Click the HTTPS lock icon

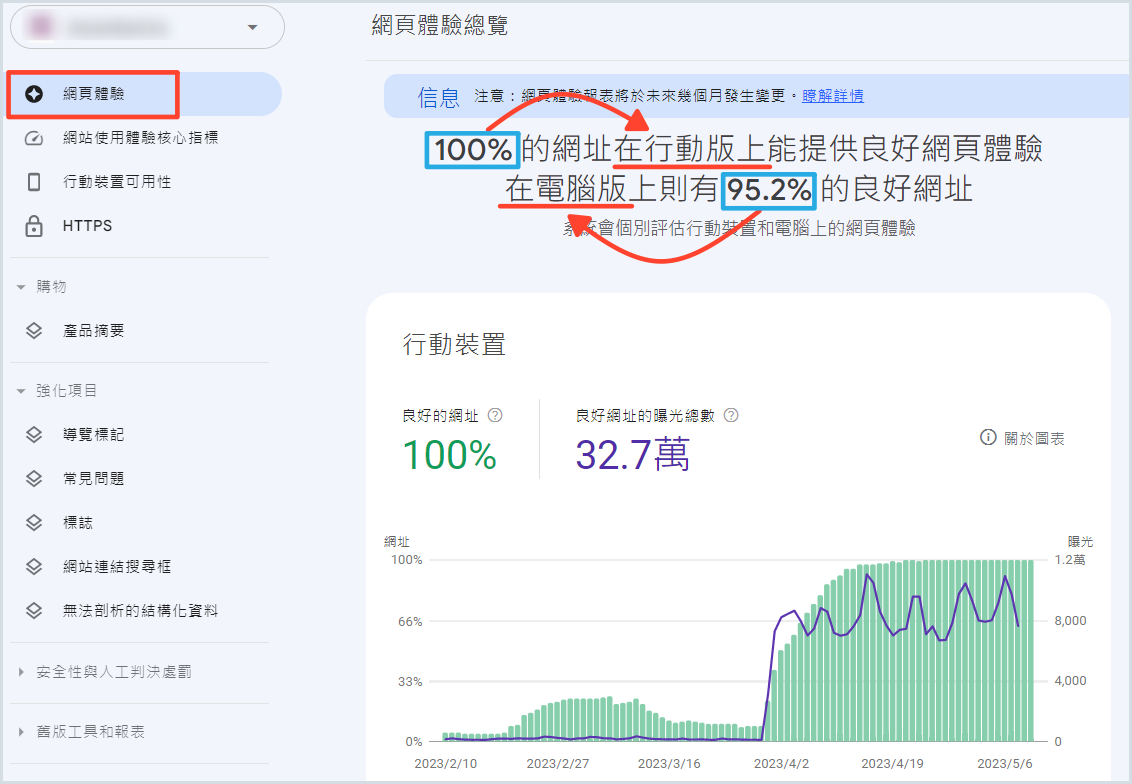click(x=34, y=226)
